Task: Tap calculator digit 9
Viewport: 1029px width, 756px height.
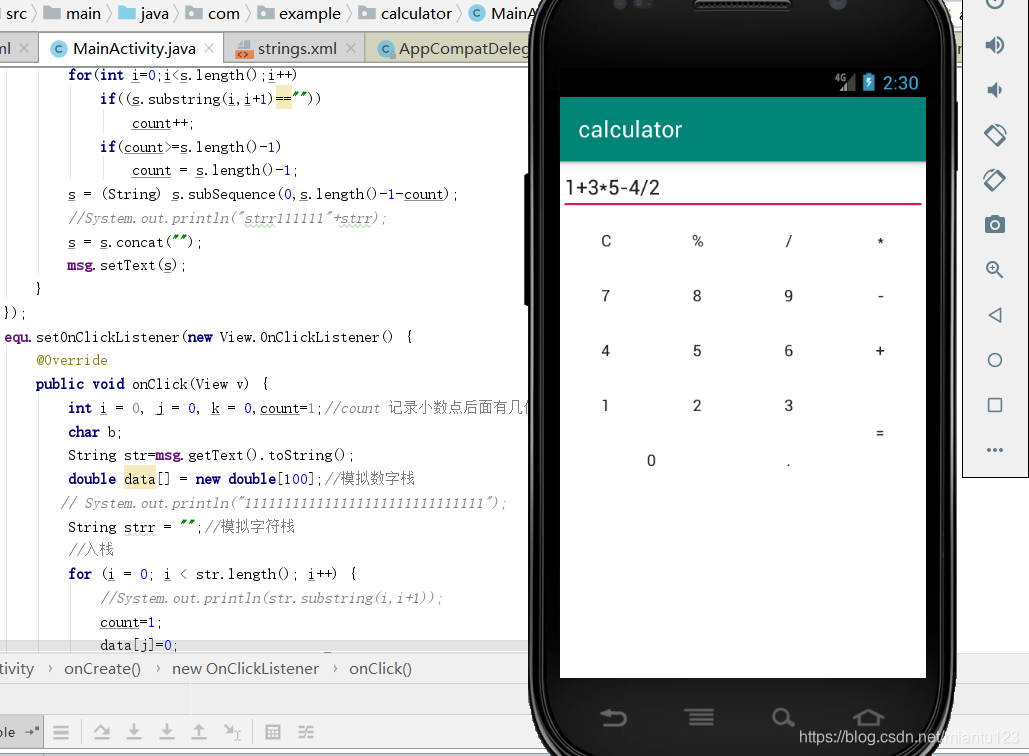Action: (789, 296)
